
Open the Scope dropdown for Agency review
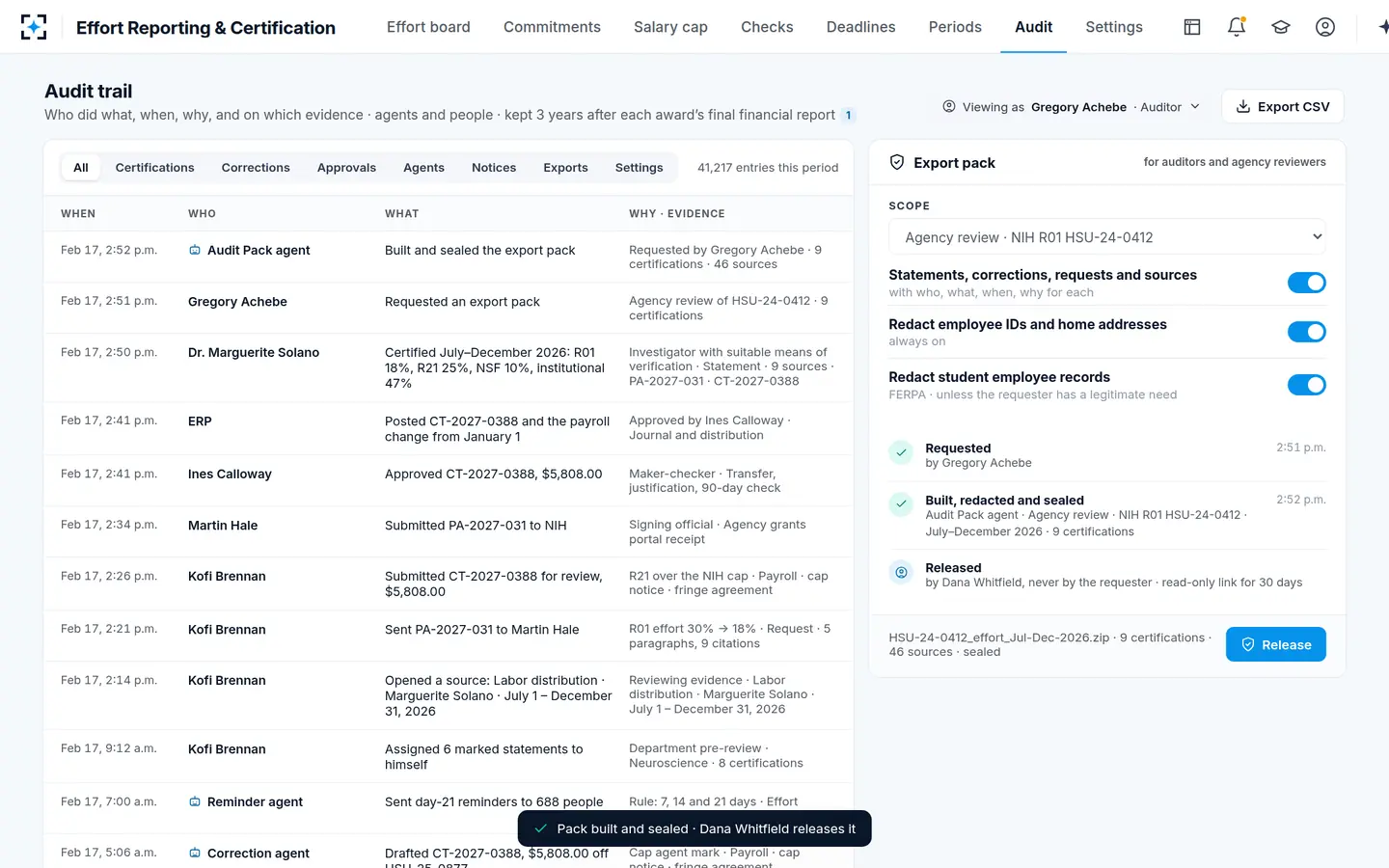tap(1107, 237)
